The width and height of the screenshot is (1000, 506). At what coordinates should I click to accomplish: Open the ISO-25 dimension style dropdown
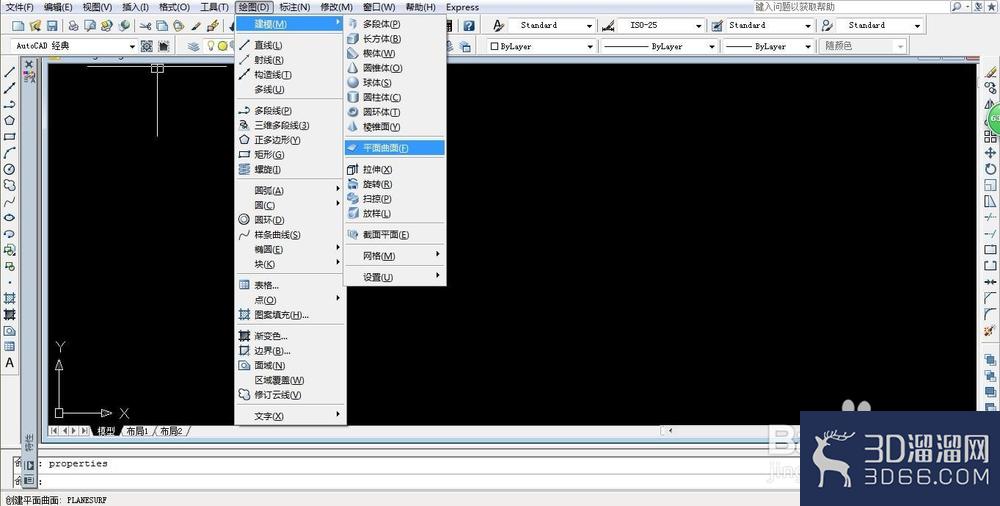(698, 26)
